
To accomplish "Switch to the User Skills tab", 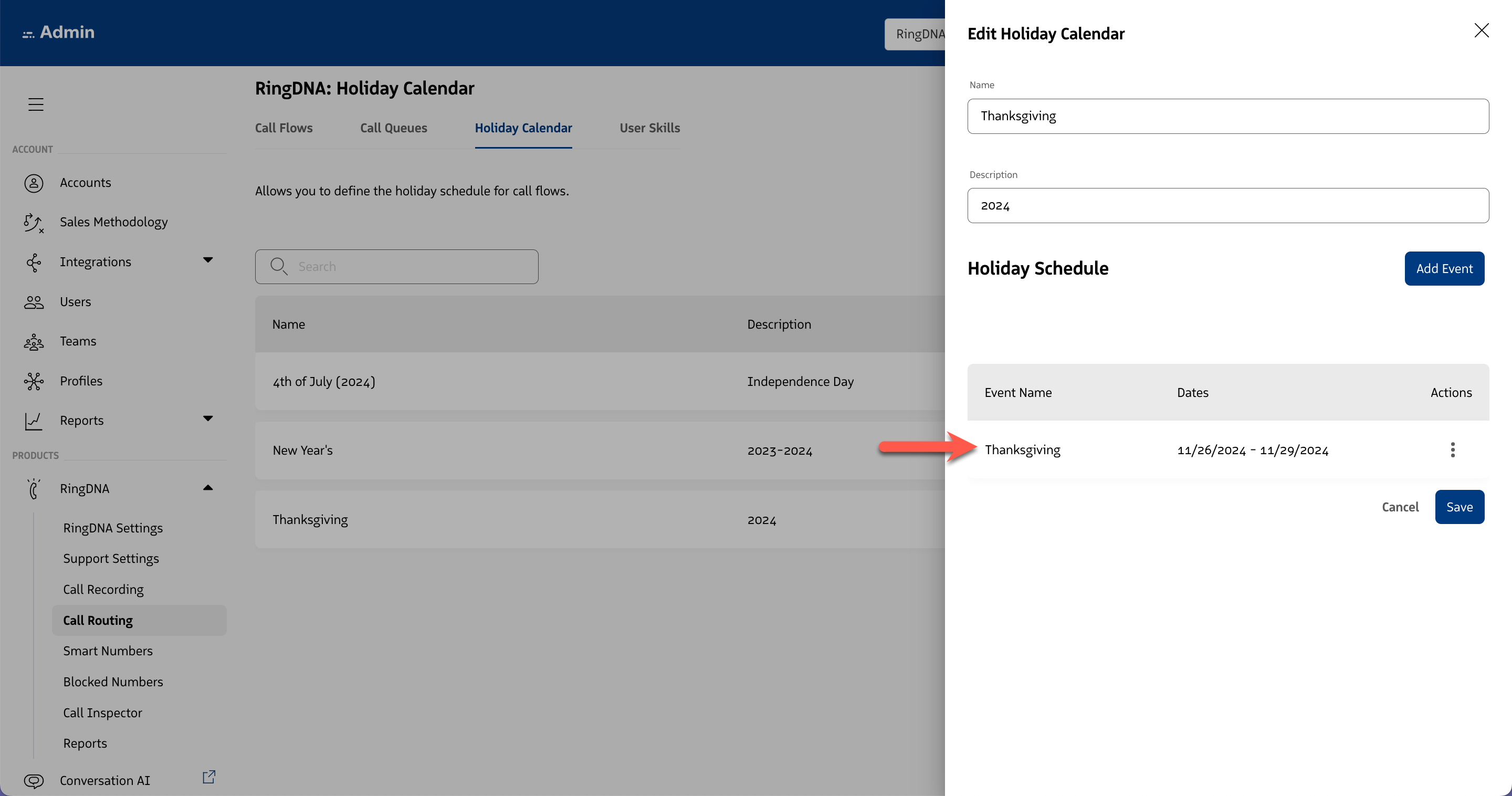I will click(649, 128).
